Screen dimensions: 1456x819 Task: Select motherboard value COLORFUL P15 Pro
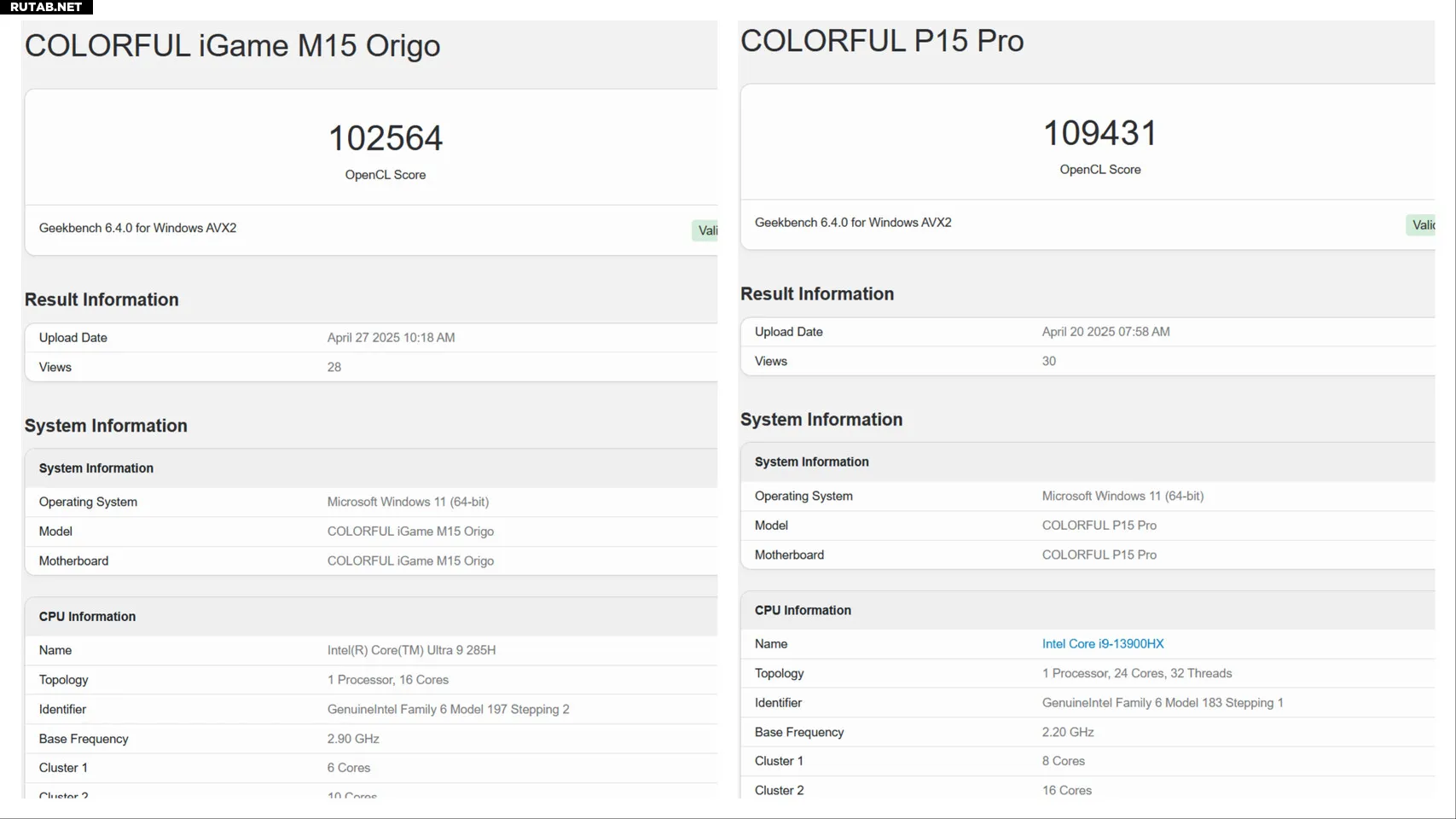coord(1099,555)
